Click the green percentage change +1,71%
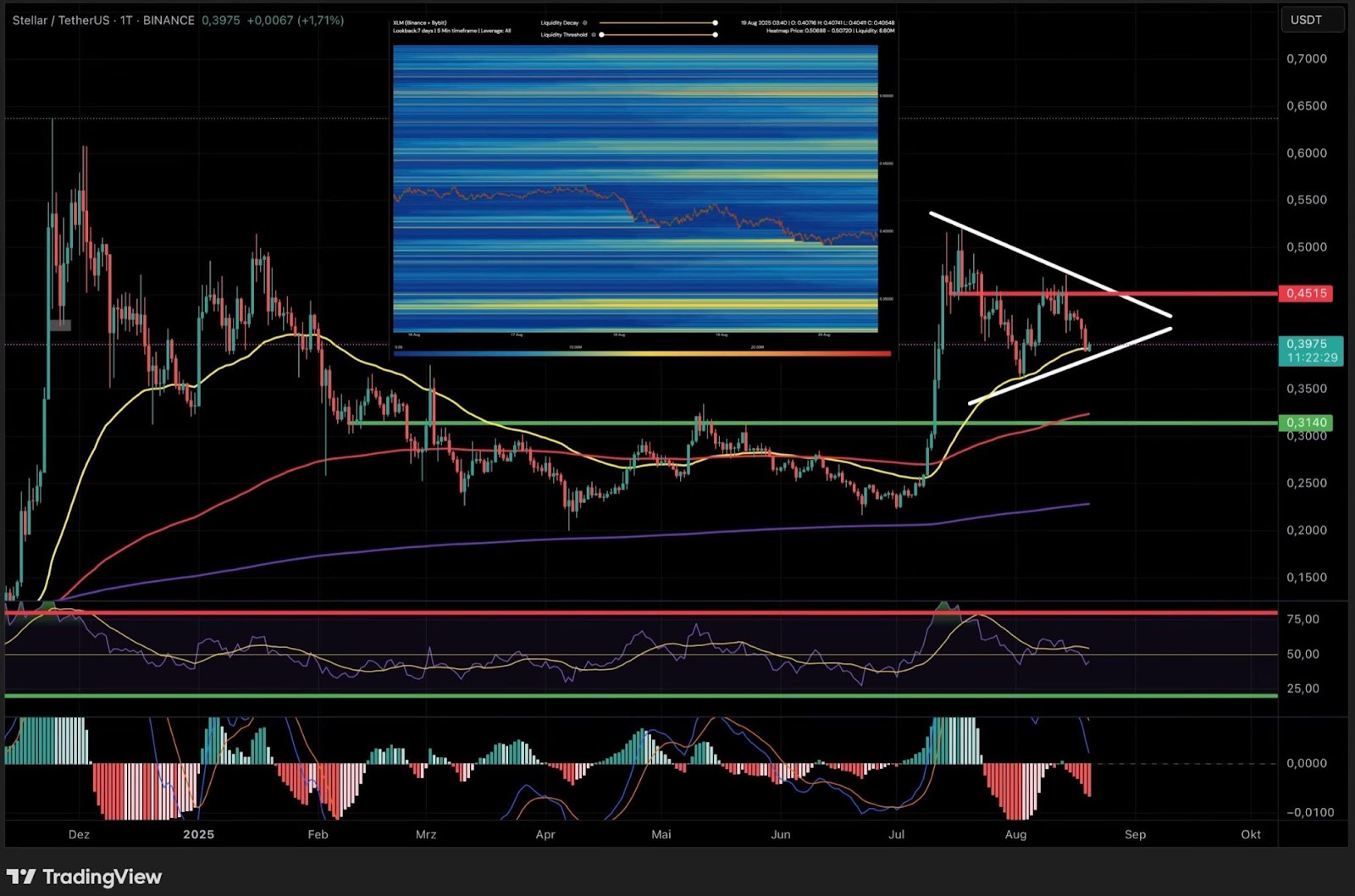Viewport: 1355px width, 896px height. [x=318, y=19]
